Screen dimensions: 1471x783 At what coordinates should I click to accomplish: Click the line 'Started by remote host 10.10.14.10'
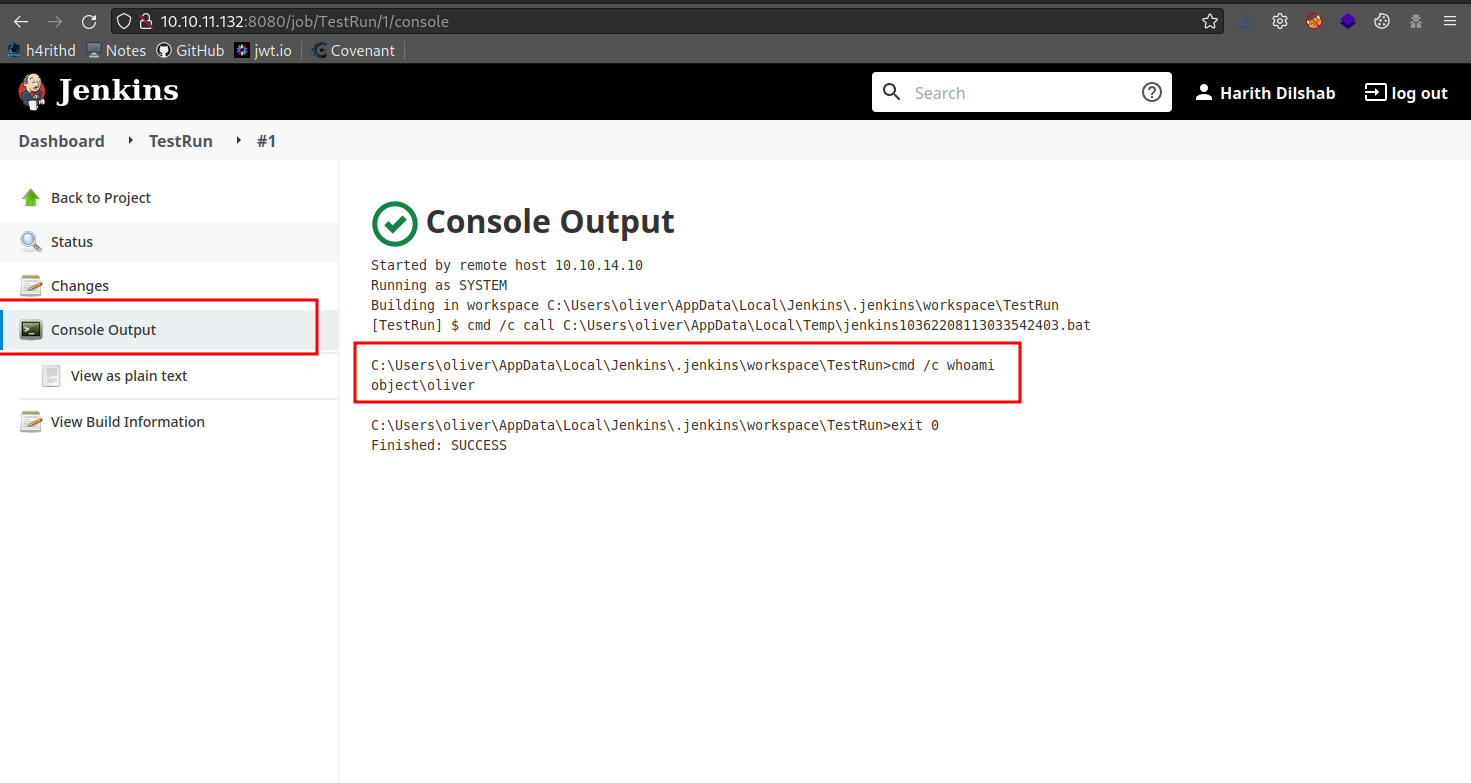(507, 266)
